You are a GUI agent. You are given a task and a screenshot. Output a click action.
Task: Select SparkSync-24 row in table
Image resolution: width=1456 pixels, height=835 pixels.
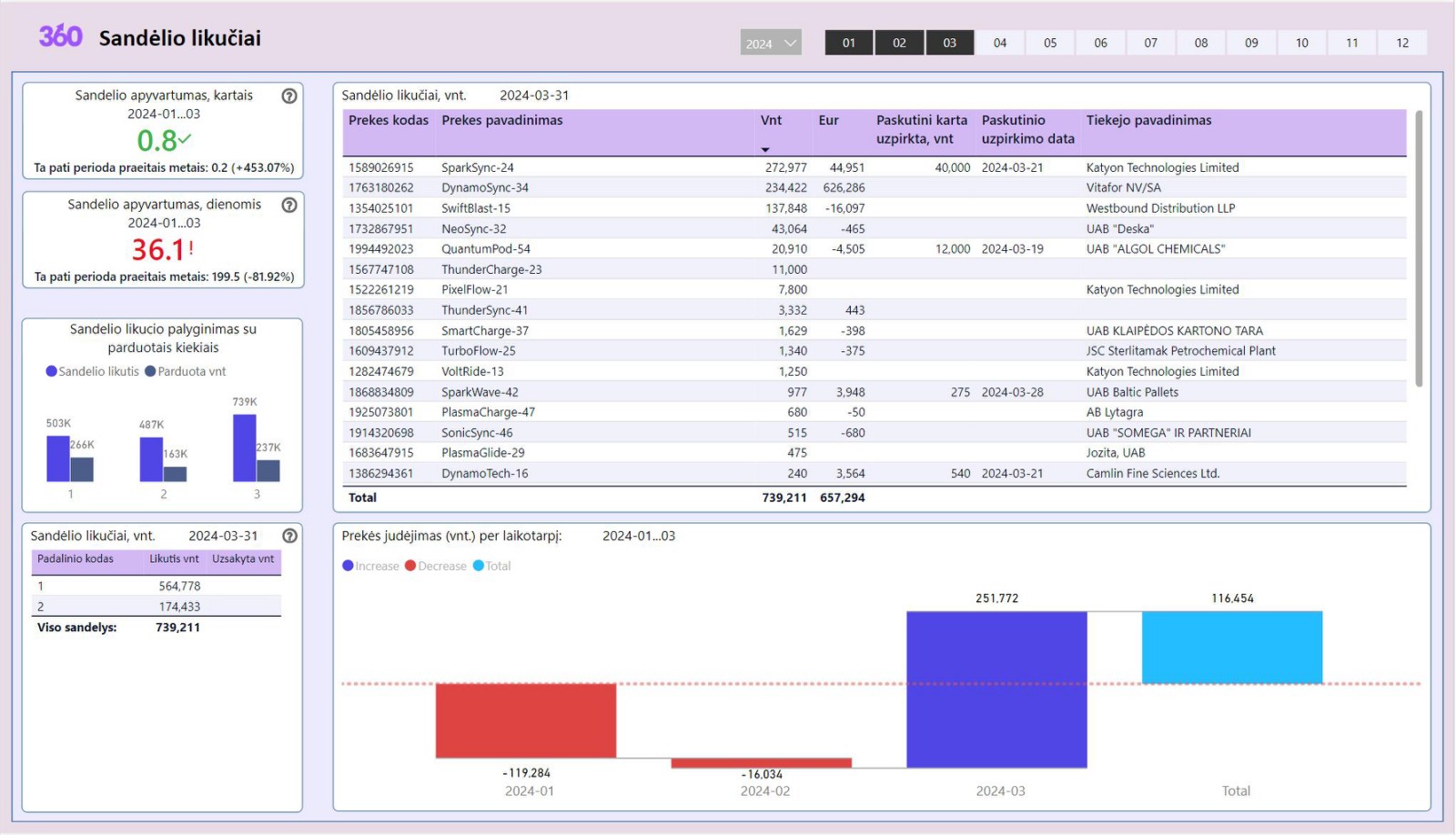[874, 167]
